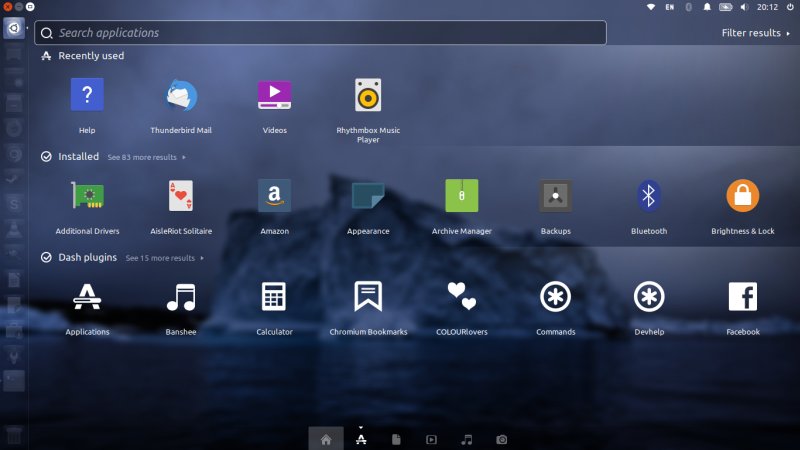
Task: Switch to the Video lens
Action: (431, 439)
